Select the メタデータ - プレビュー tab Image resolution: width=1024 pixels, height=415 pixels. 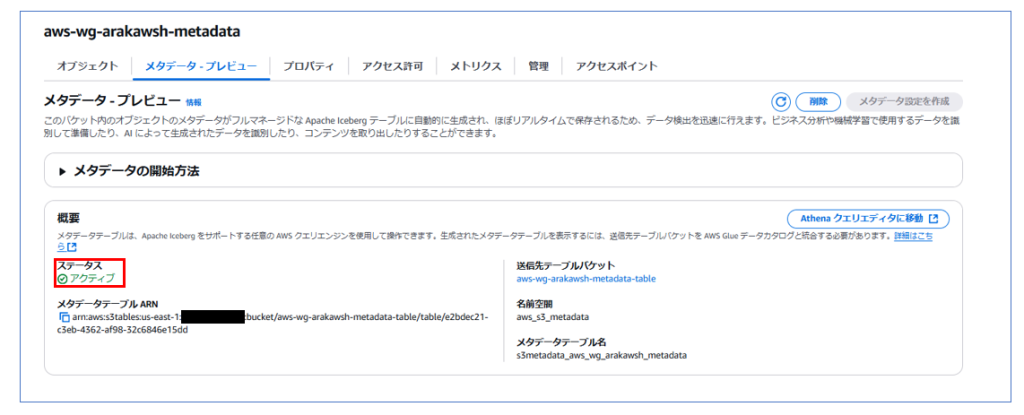(x=200, y=66)
